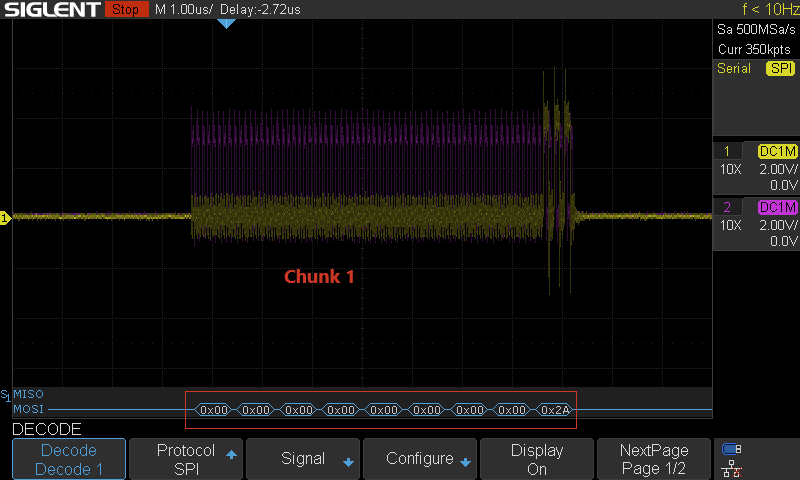Open the channel 1 settings panel

756,168
